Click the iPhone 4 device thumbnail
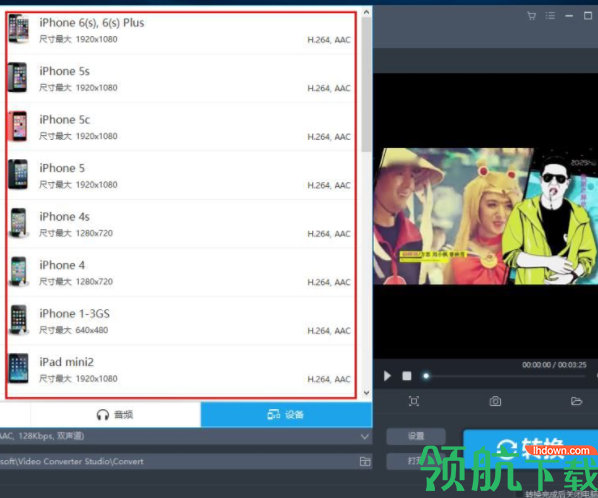The width and height of the screenshot is (598, 498). 19,271
